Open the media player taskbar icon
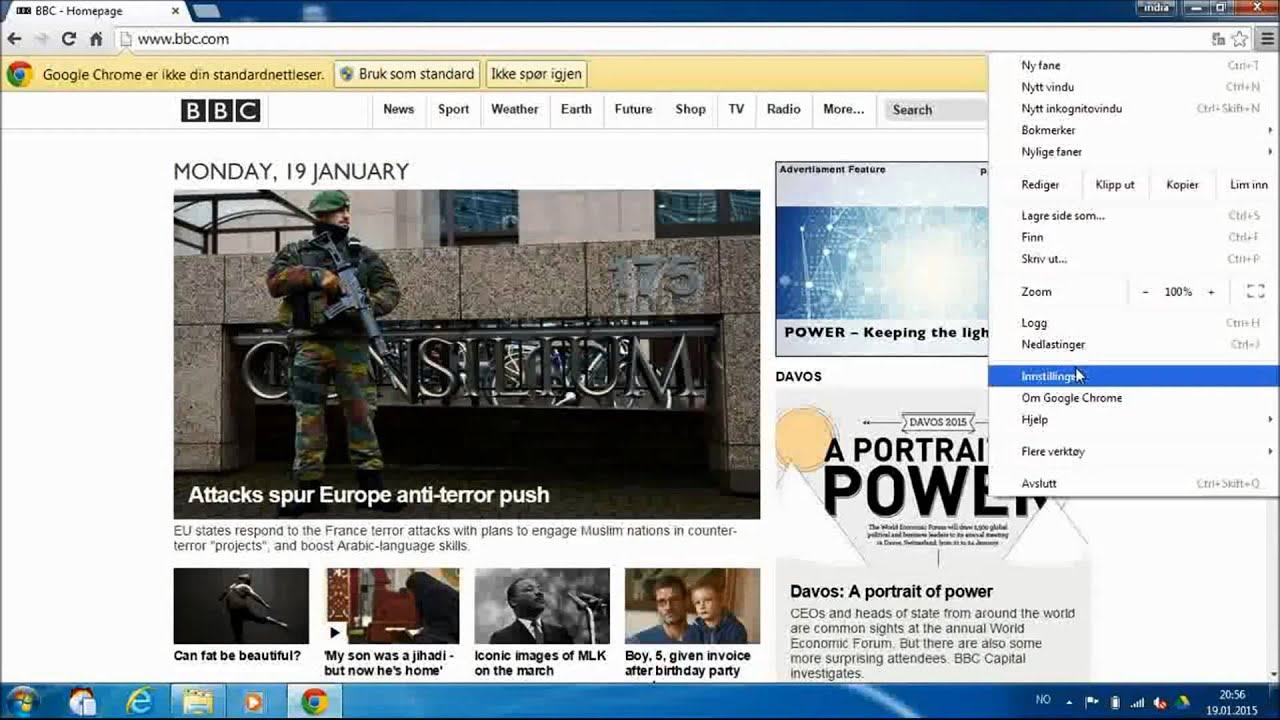Image resolution: width=1280 pixels, height=720 pixels. point(253,702)
